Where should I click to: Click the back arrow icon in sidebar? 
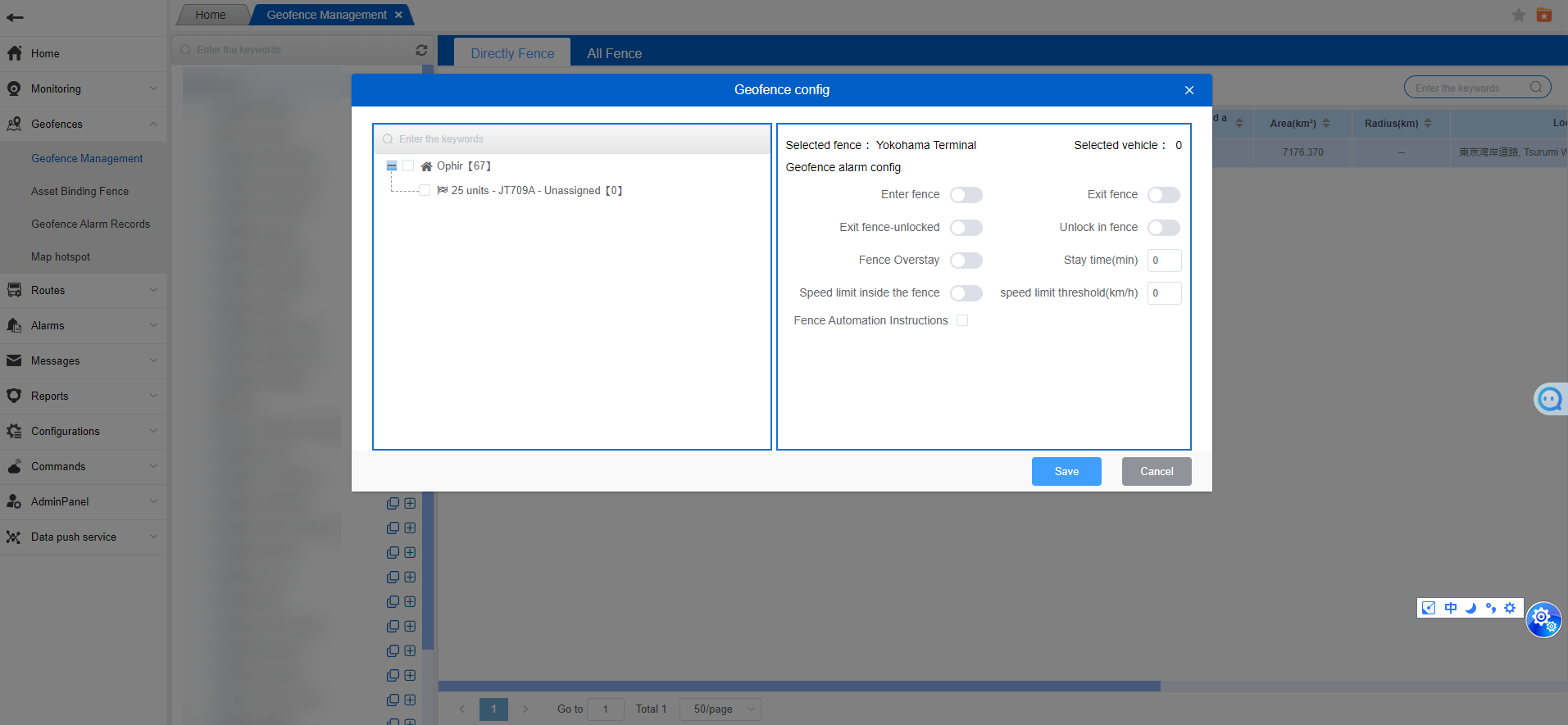(x=15, y=17)
